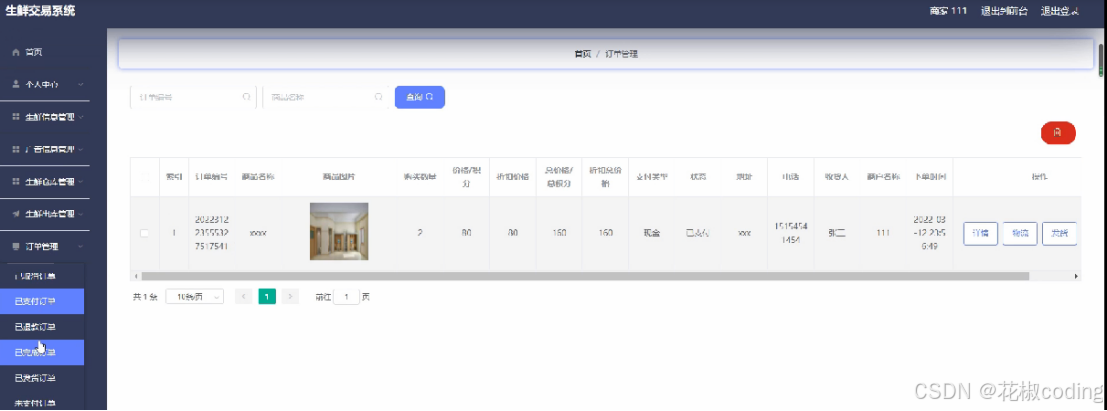1107x411 pixels.
Task: Click the 物流 button in the order row
Action: (1019, 234)
